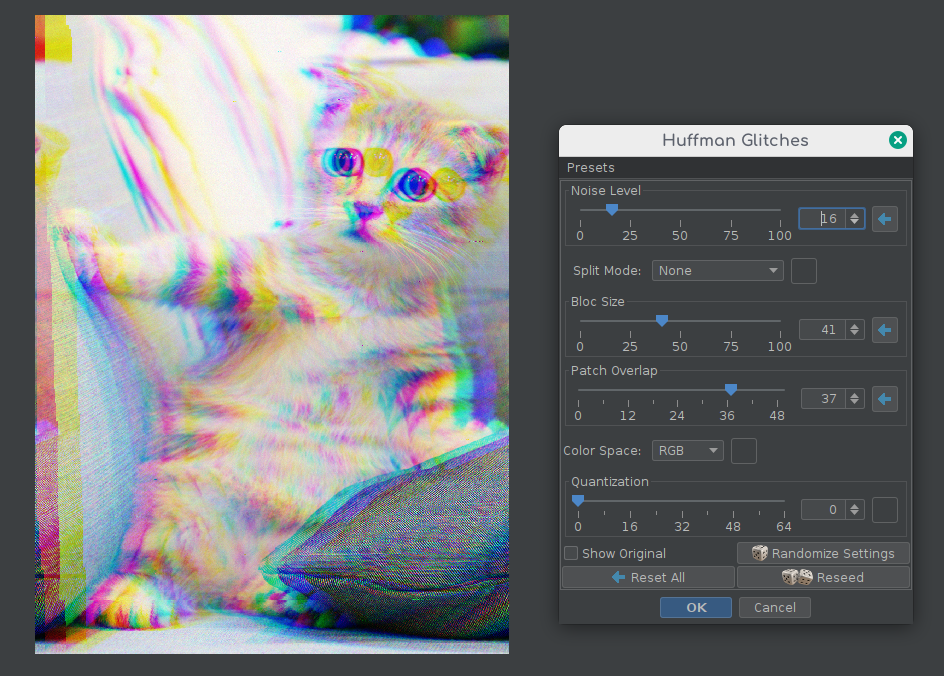
Task: Click the Patch Overlap slider handle
Action: [731, 389]
